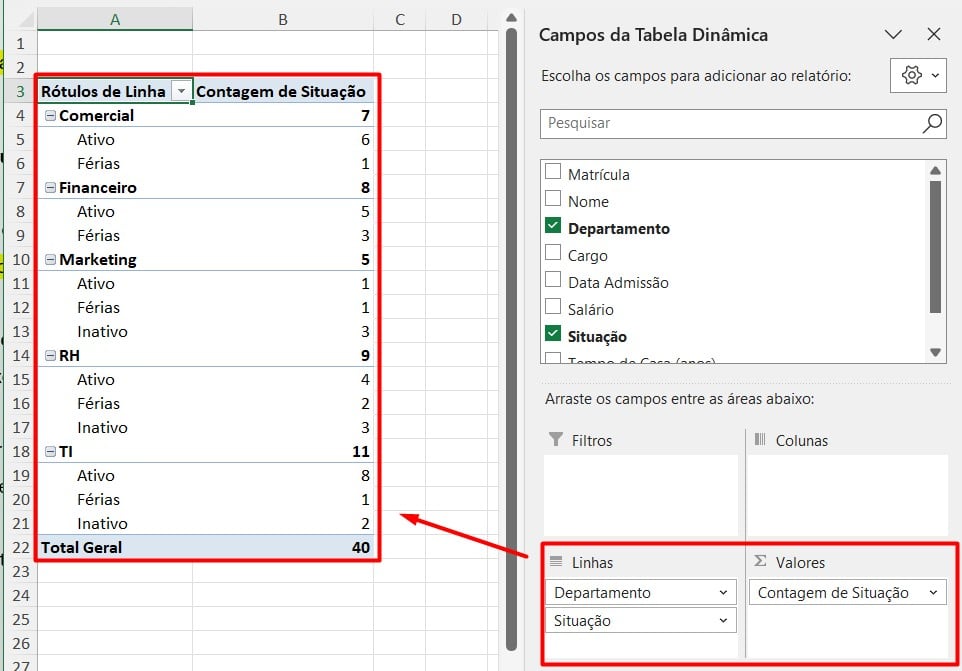Open Rótulos de Linha filter dropdown

click(181, 91)
